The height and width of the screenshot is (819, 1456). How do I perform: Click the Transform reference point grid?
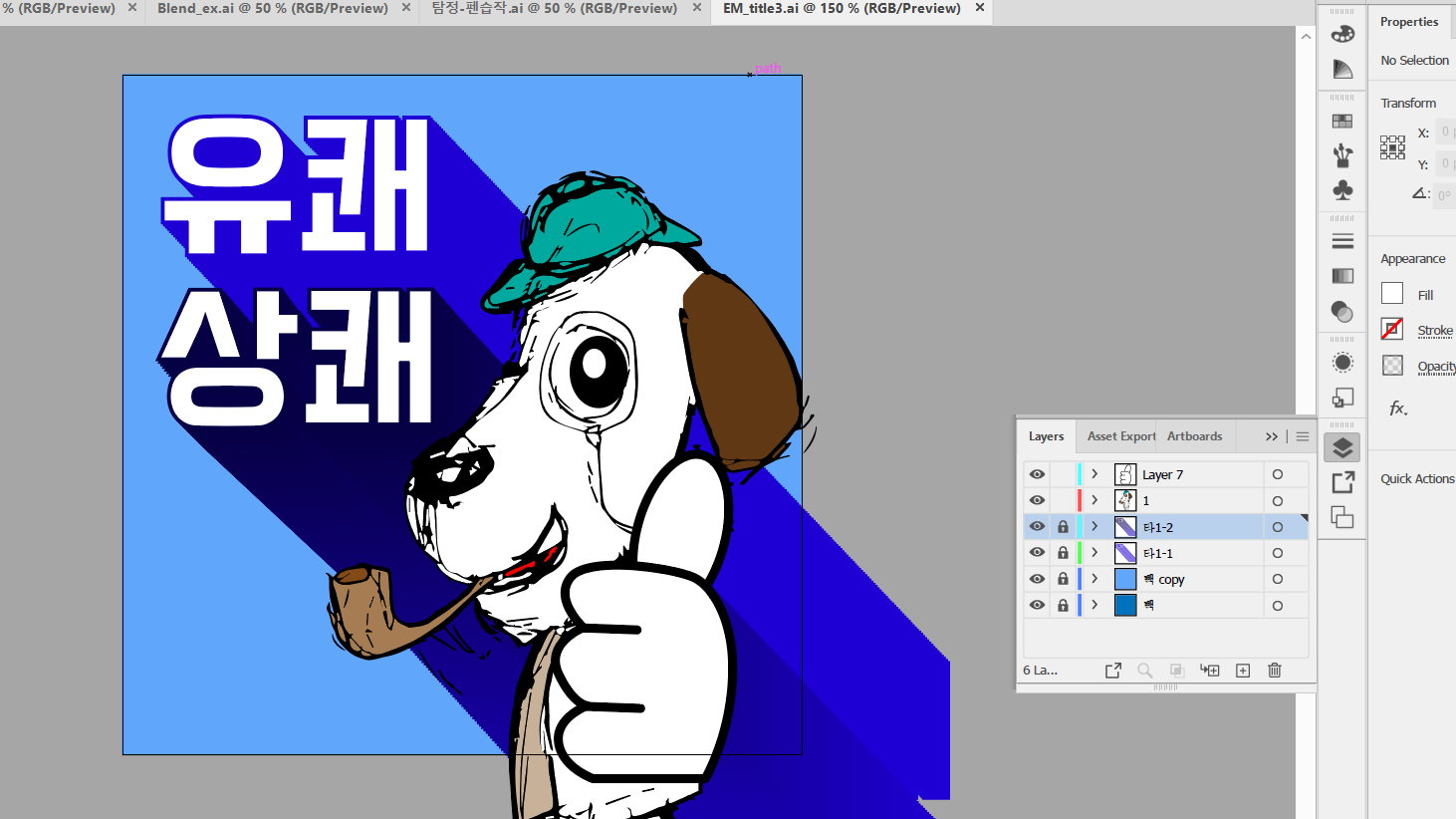(1392, 147)
